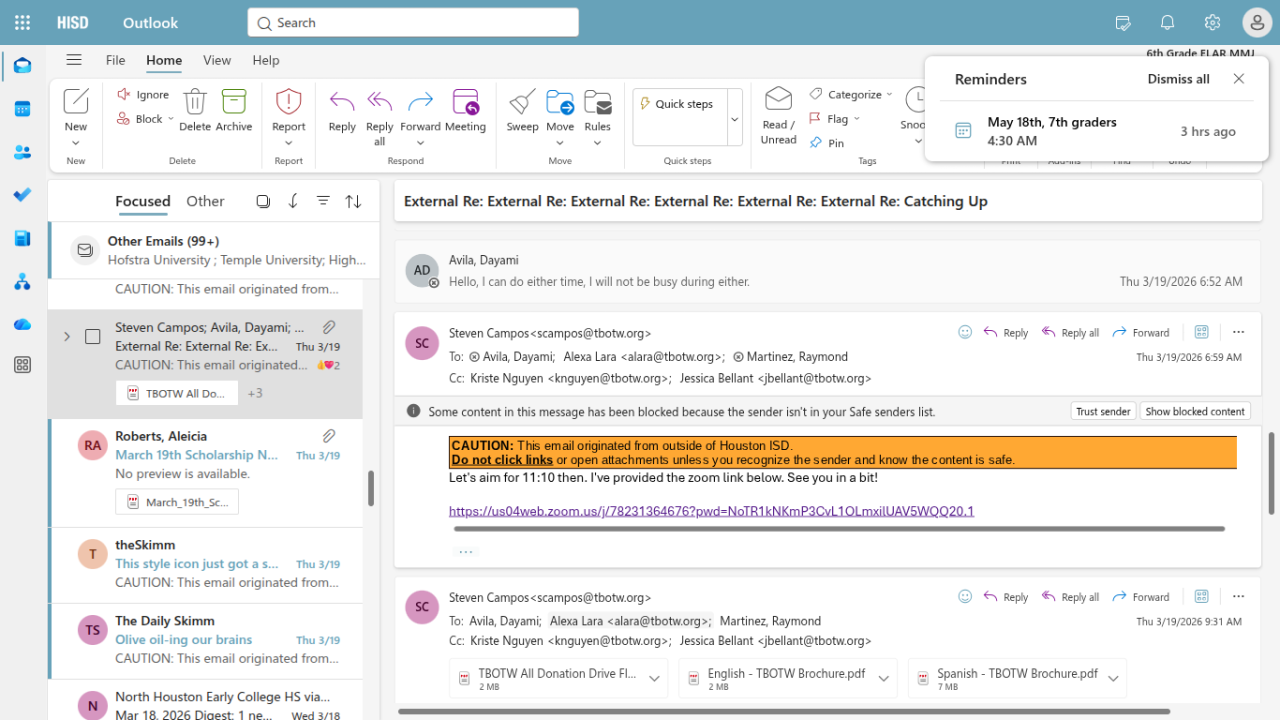The height and width of the screenshot is (720, 1280).
Task: Compose a New mail message
Action: coord(76,109)
